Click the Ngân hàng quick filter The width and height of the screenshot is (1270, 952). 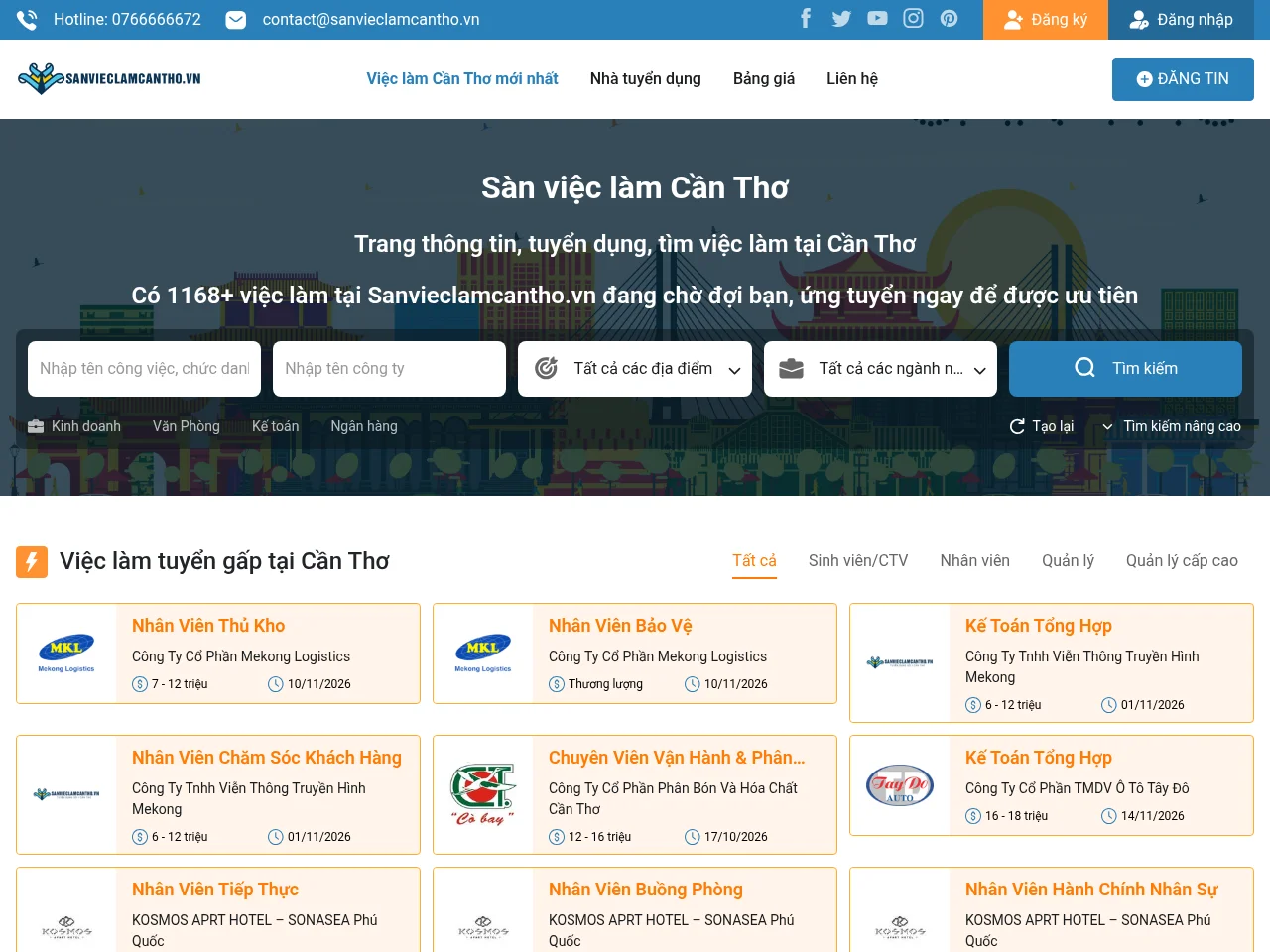[x=364, y=426]
